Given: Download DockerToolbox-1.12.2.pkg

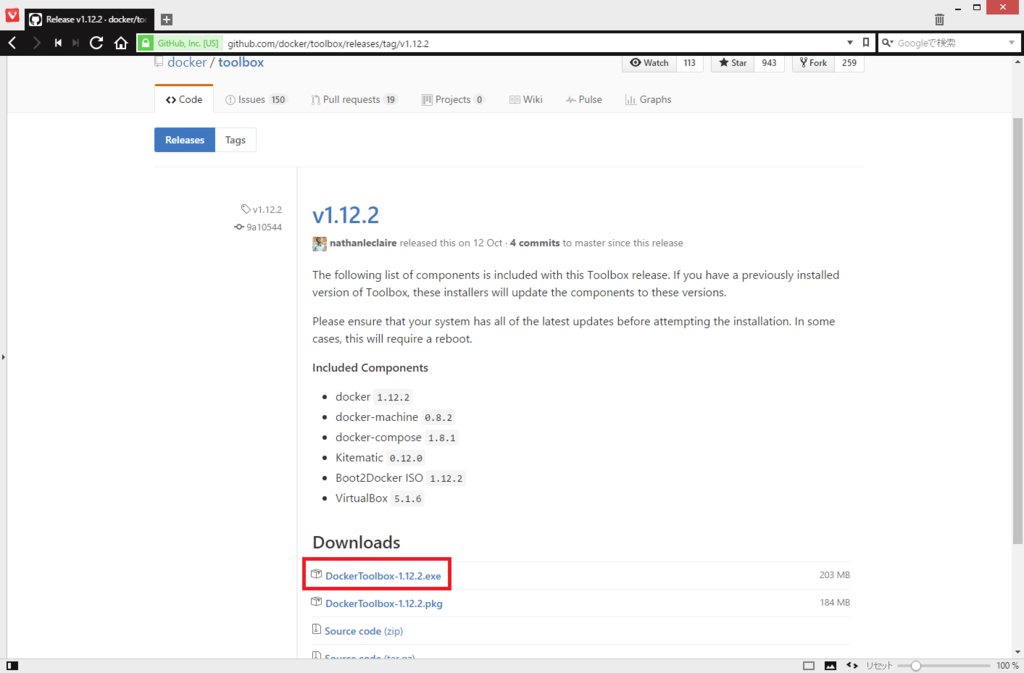Looking at the screenshot, I should click(x=384, y=603).
